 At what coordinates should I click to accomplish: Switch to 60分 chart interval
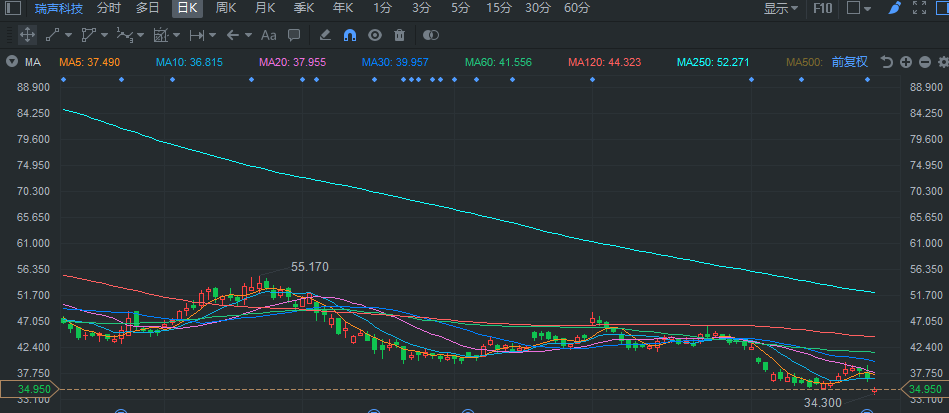577,8
